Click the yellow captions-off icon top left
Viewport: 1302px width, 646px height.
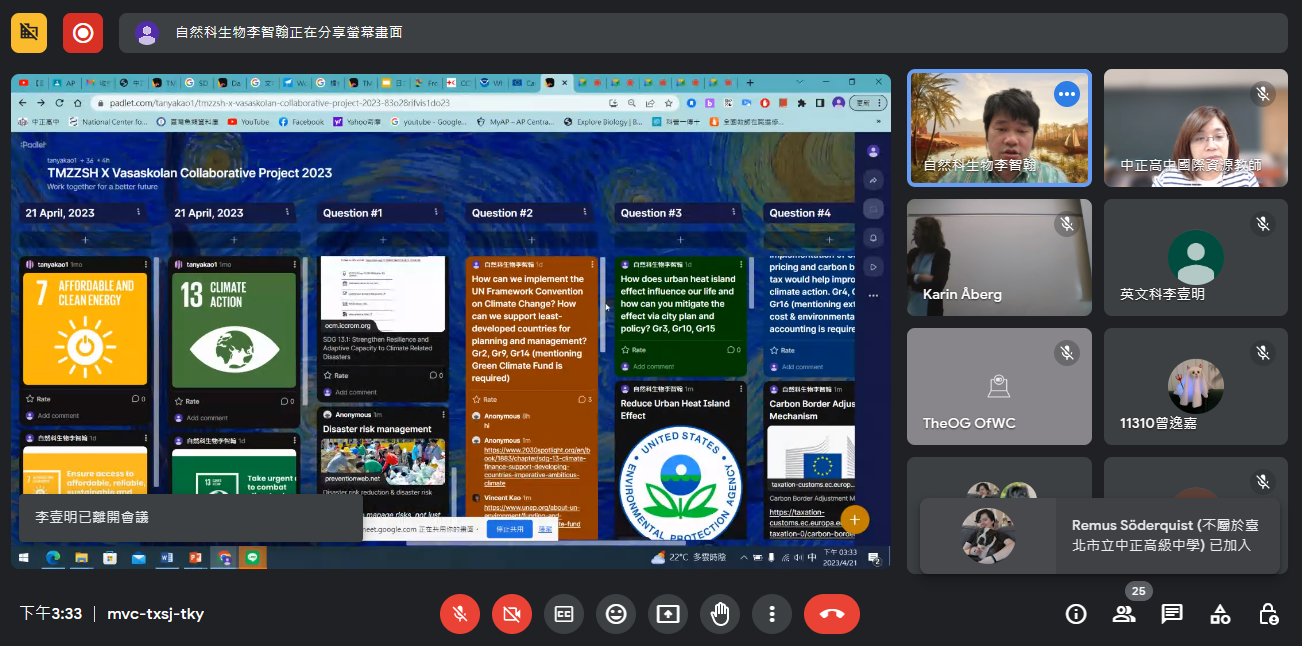[x=29, y=33]
